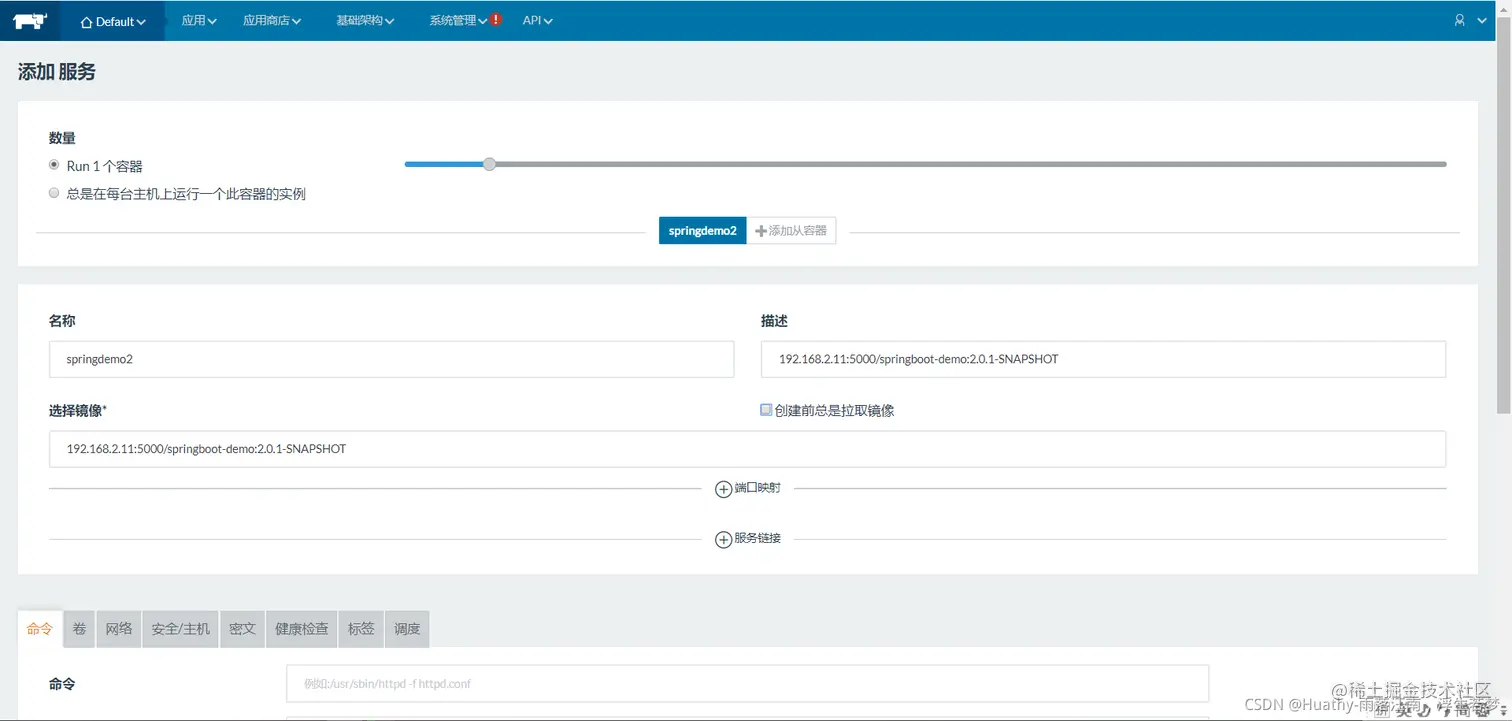Open the 应用商店 menu
The height and width of the screenshot is (721, 1512).
coord(272,20)
